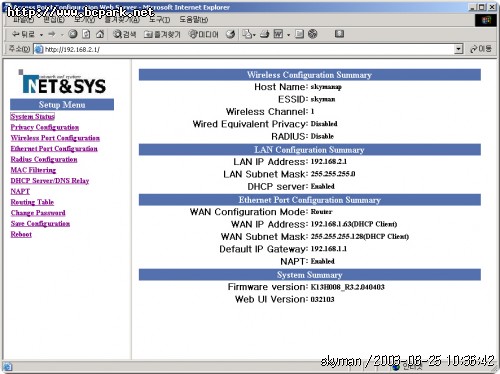The image size is (500, 374).
Task: Open the Back history dropdown arrow
Action: [41, 34]
